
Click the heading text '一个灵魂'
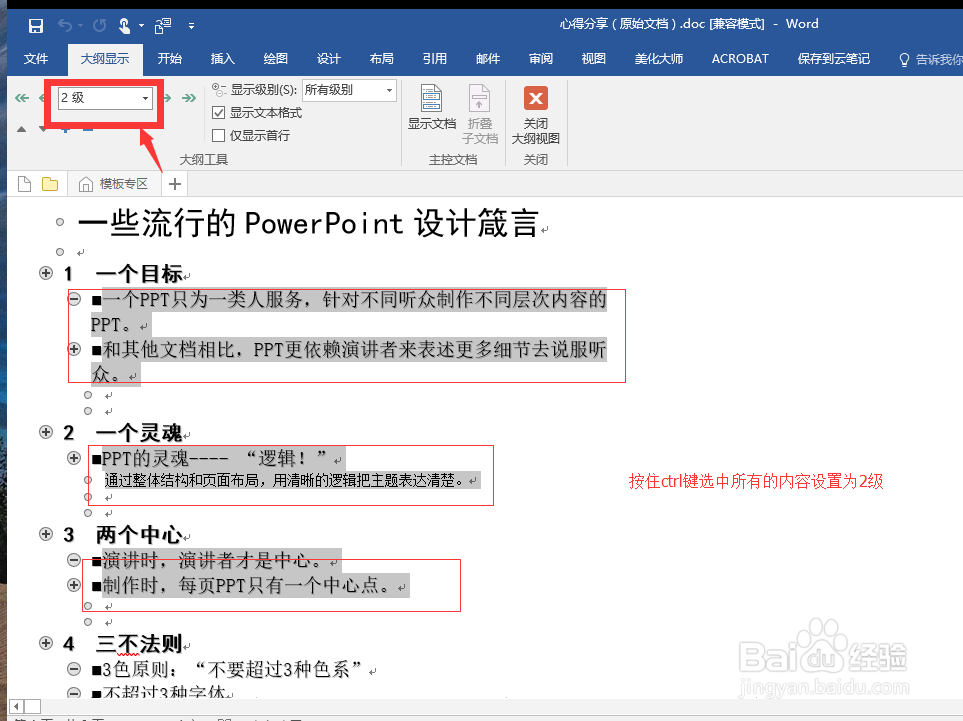pyautogui.click(x=139, y=433)
